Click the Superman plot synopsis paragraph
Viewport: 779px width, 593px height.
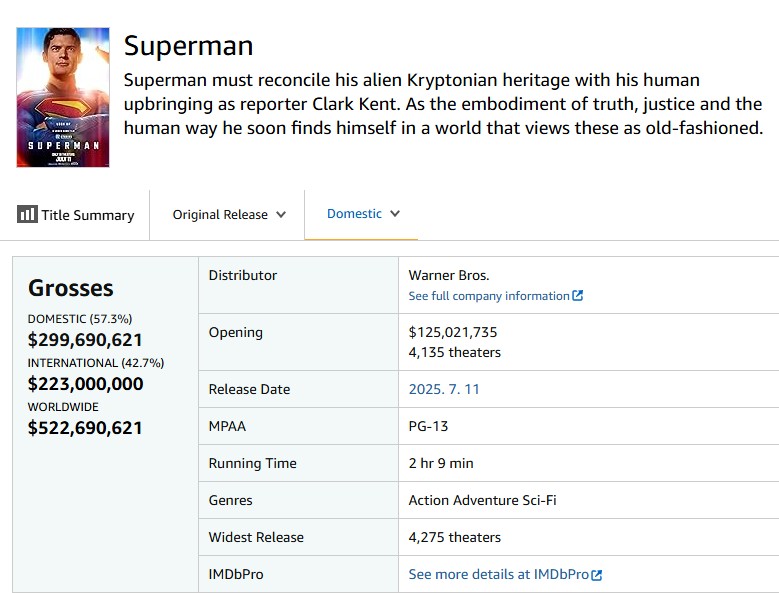443,104
